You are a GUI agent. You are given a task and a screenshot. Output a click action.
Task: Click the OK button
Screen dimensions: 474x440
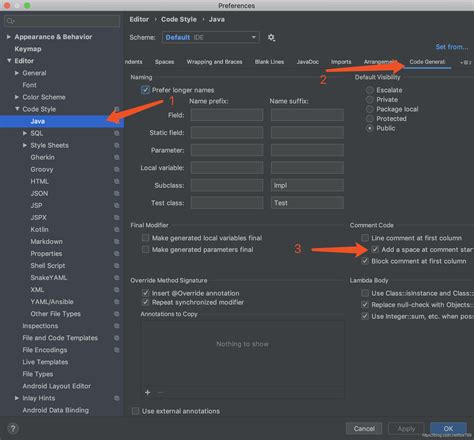click(x=448, y=429)
